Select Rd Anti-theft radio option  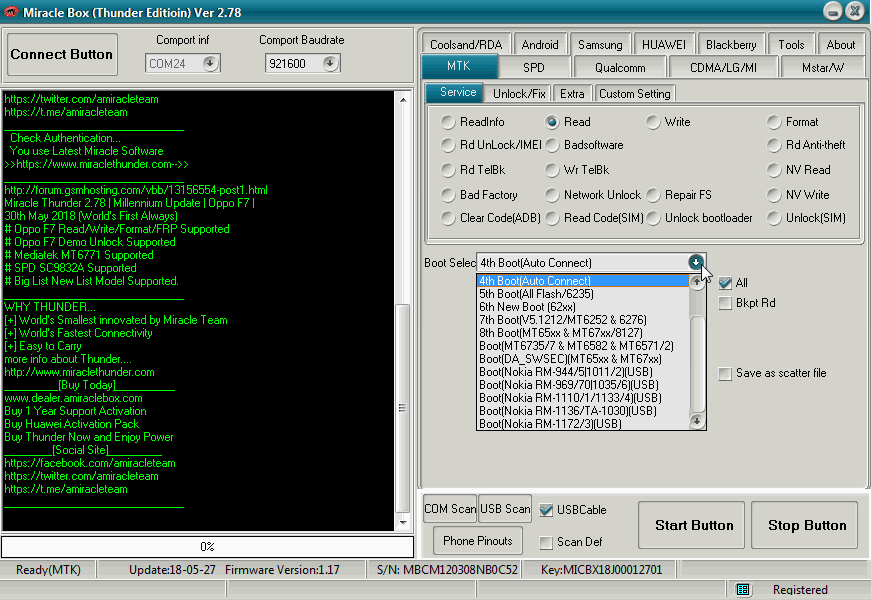pos(774,145)
